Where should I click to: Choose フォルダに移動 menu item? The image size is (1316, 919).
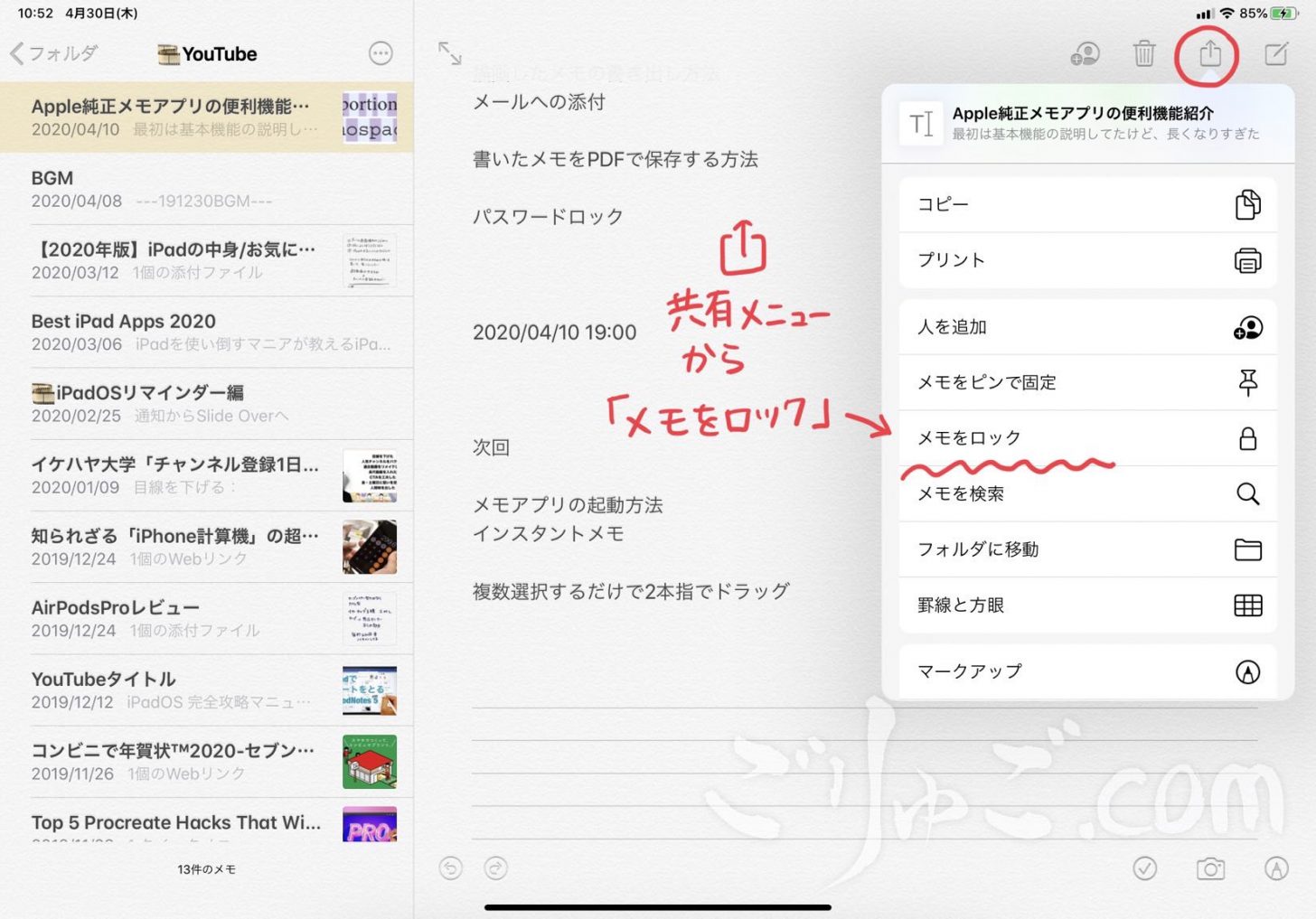[x=1087, y=549]
